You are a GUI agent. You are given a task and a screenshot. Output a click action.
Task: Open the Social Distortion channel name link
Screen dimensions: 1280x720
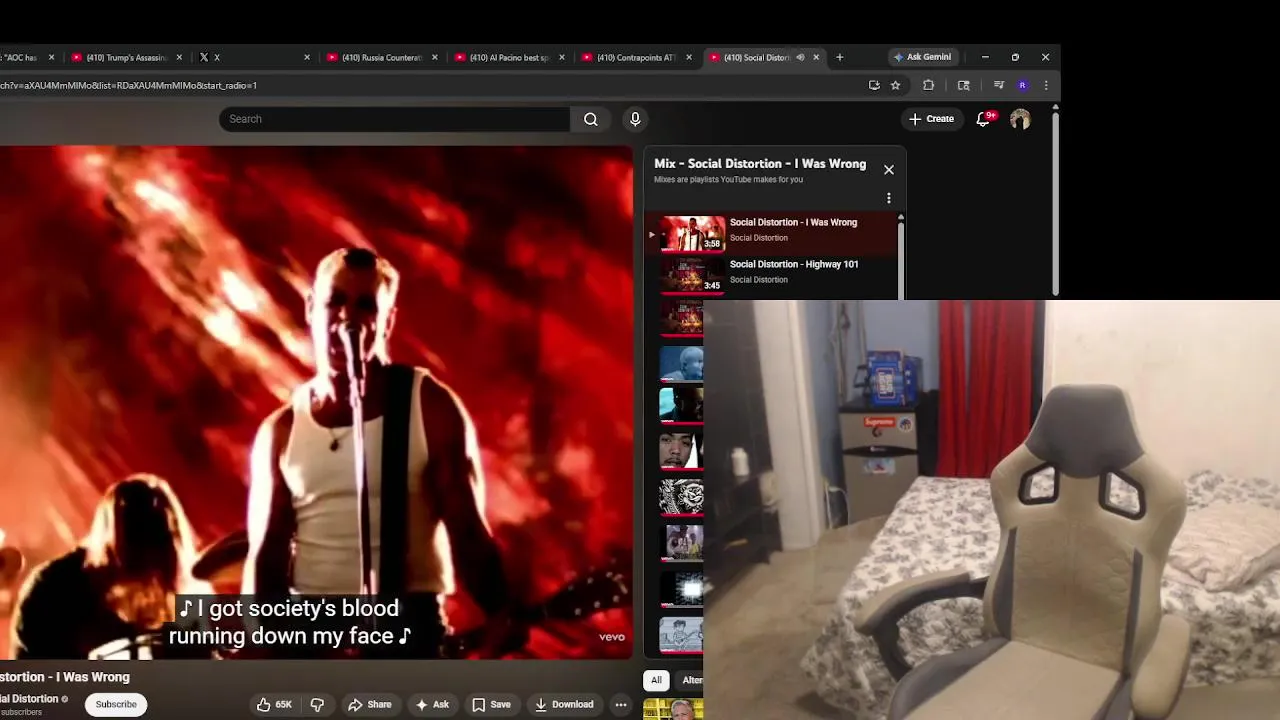point(29,699)
